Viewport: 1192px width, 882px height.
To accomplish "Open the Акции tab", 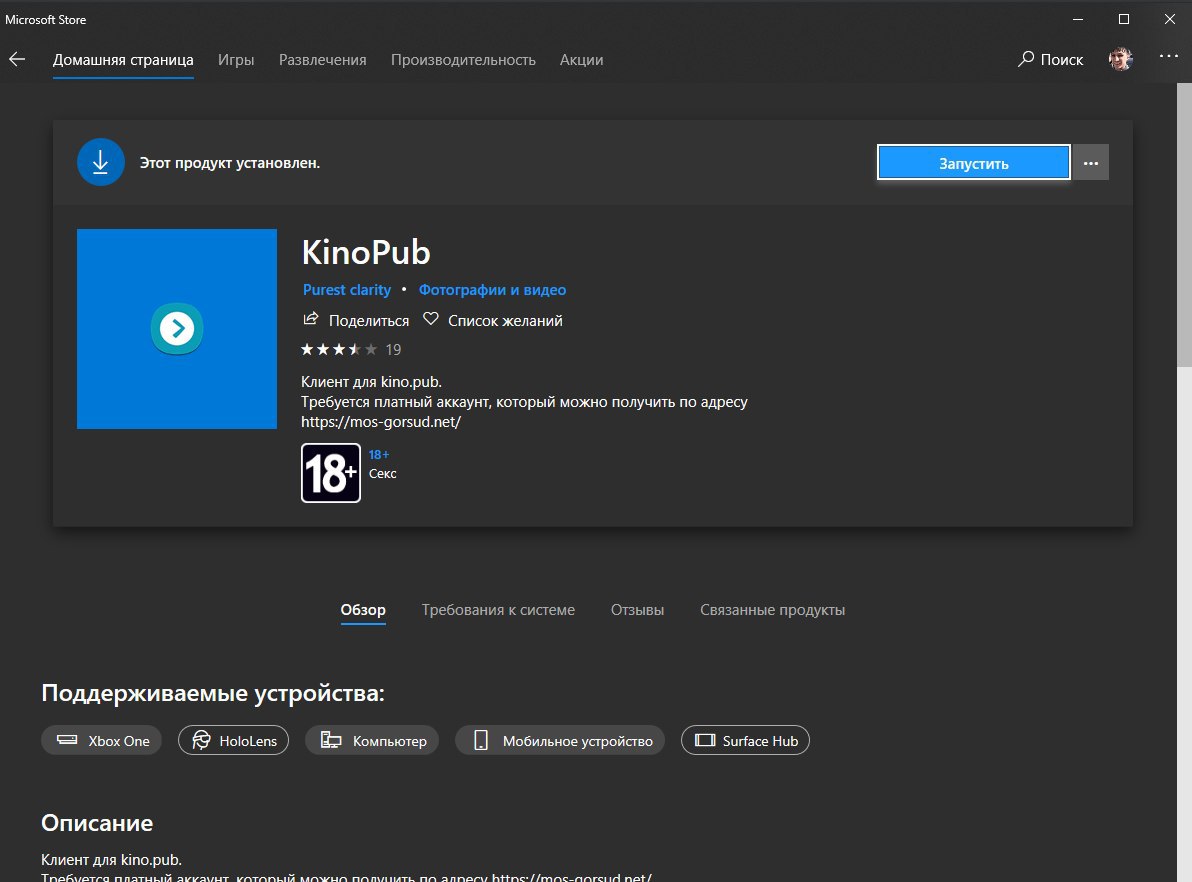I will pyautogui.click(x=582, y=60).
